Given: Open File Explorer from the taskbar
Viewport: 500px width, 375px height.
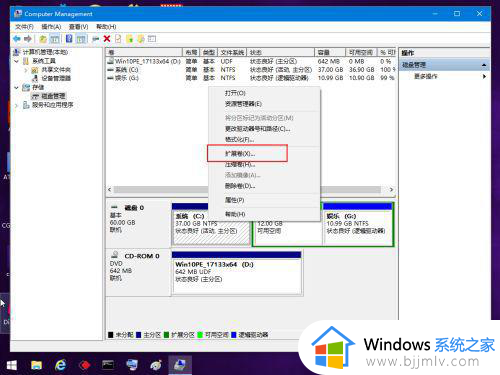Looking at the screenshot, I should tap(36, 365).
